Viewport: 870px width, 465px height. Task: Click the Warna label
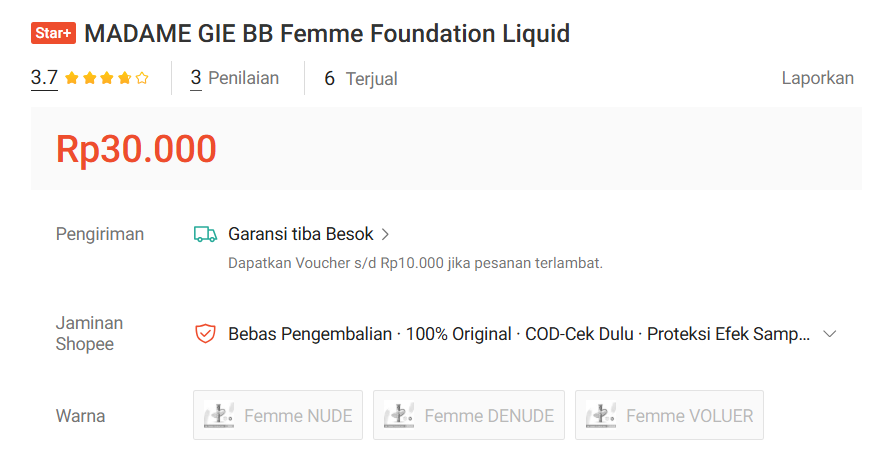point(80,416)
